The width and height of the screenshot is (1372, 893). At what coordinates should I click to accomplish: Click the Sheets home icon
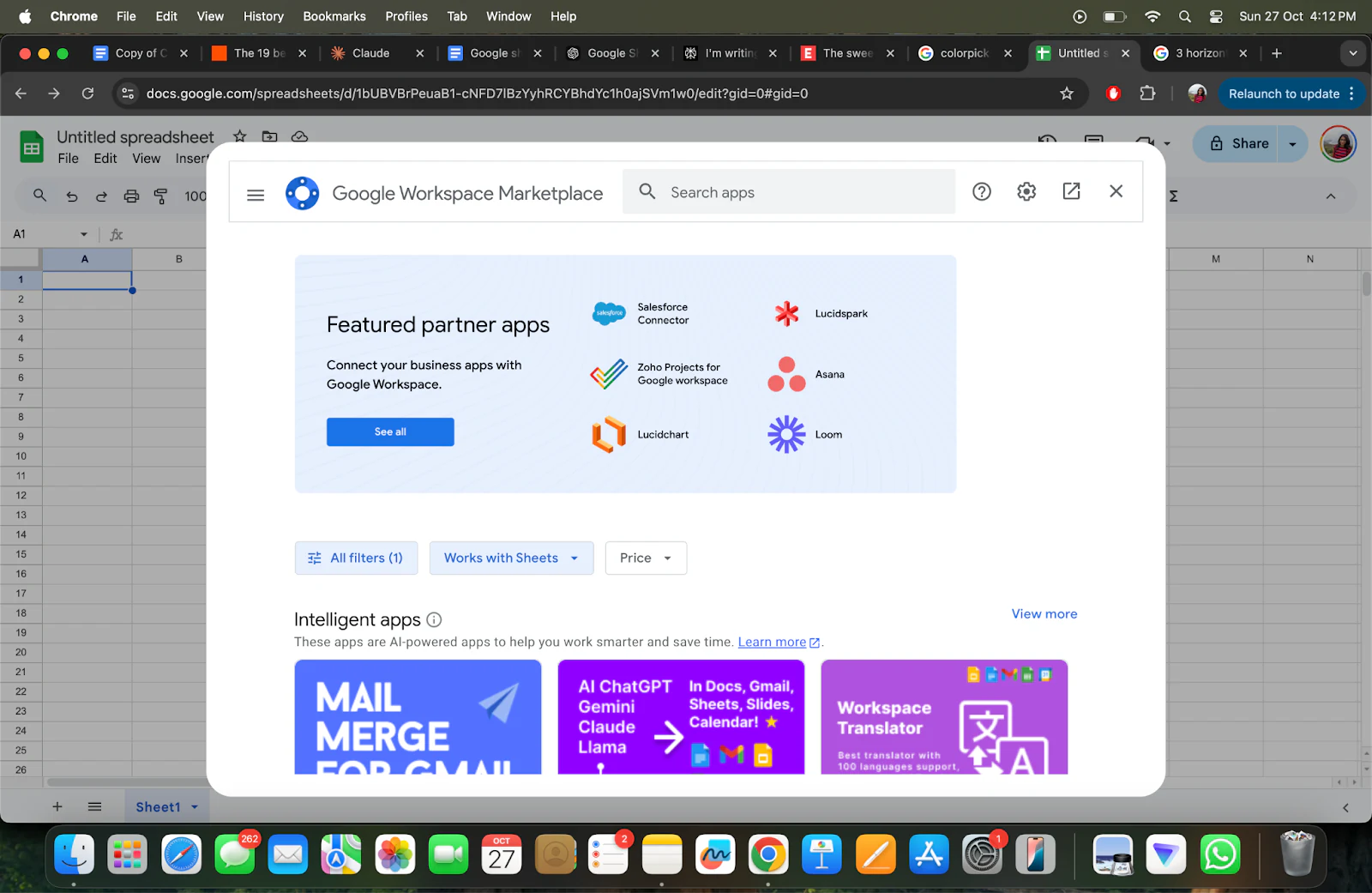32,147
